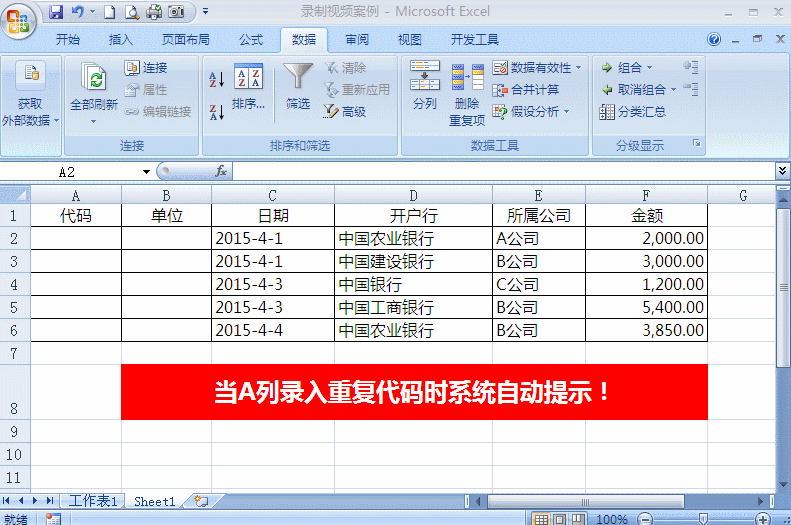Expand What-If Analysis dropdown (假设分析)
The image size is (791, 525).
coord(566,111)
